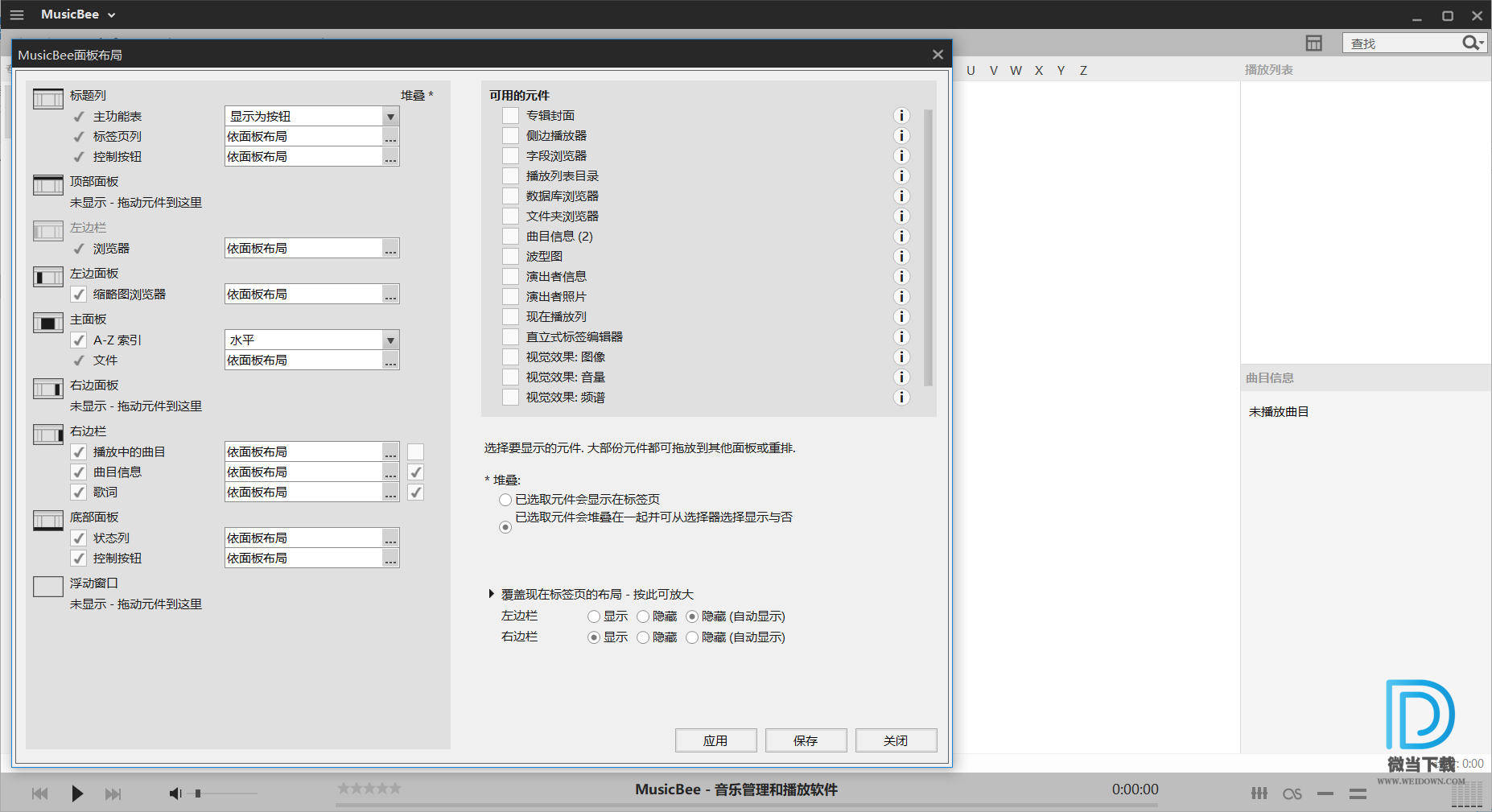
Task: Show info for 演出者照片 element
Action: click(x=901, y=297)
